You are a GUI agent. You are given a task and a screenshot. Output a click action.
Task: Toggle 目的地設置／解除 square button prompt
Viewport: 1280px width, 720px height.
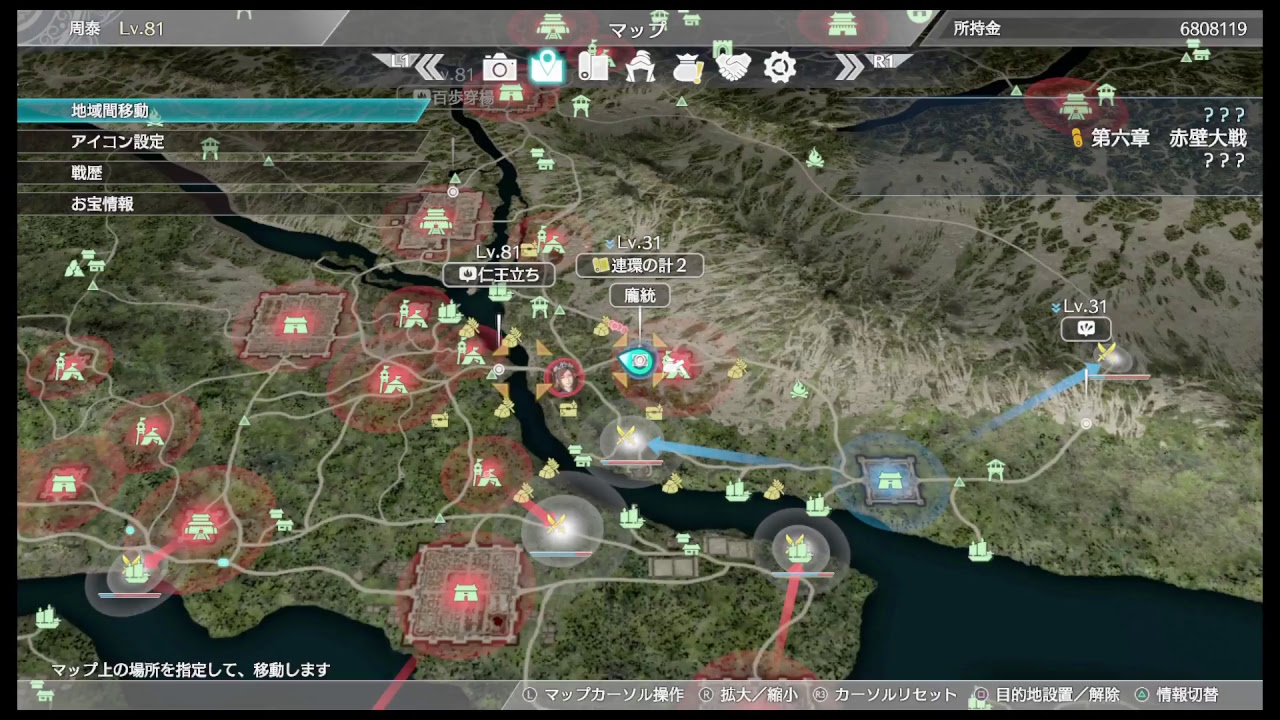pos(1048,695)
